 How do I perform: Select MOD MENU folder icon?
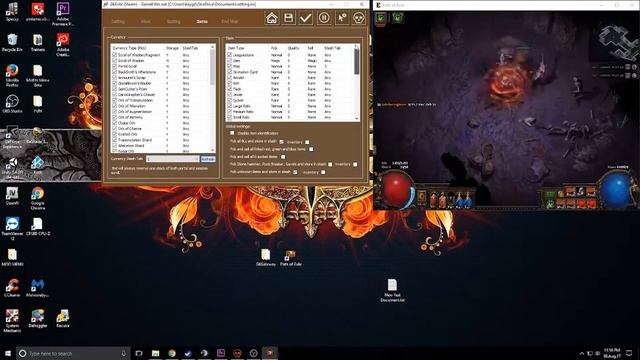[12, 257]
